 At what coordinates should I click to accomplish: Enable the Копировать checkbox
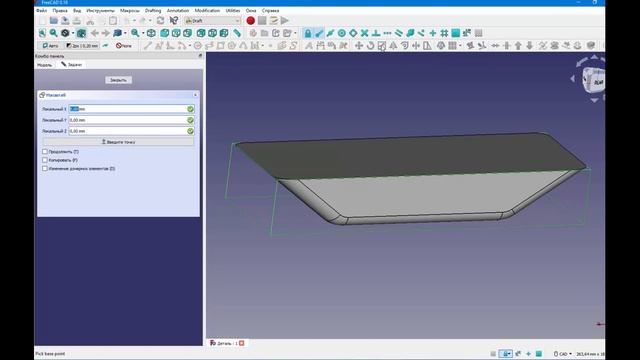[x=45, y=160]
